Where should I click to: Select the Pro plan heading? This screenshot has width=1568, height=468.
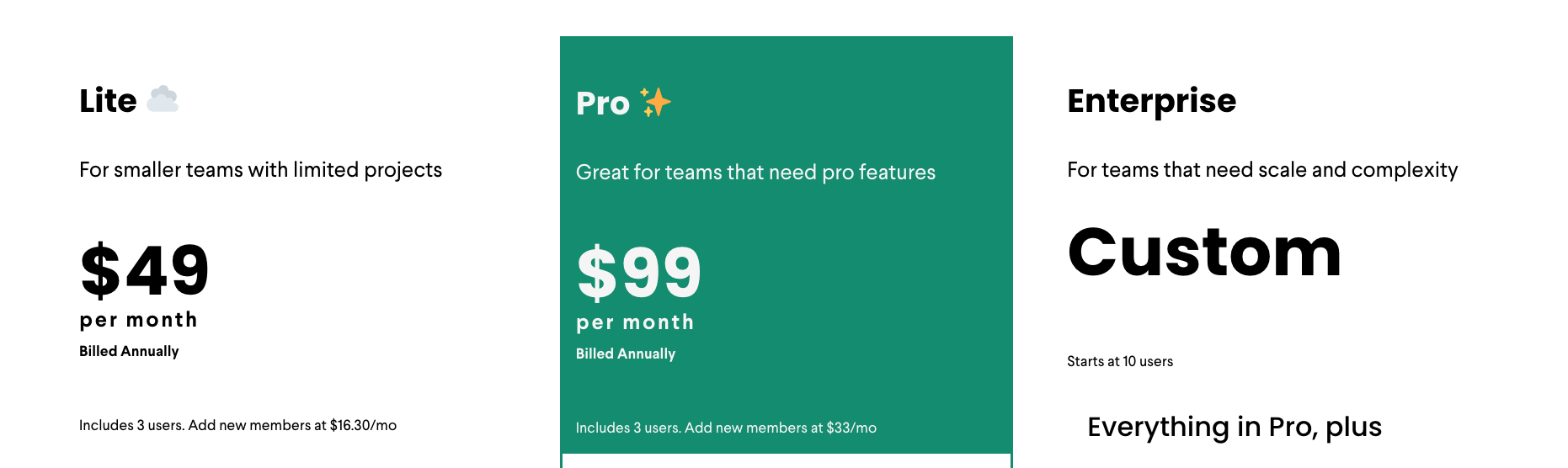click(602, 104)
